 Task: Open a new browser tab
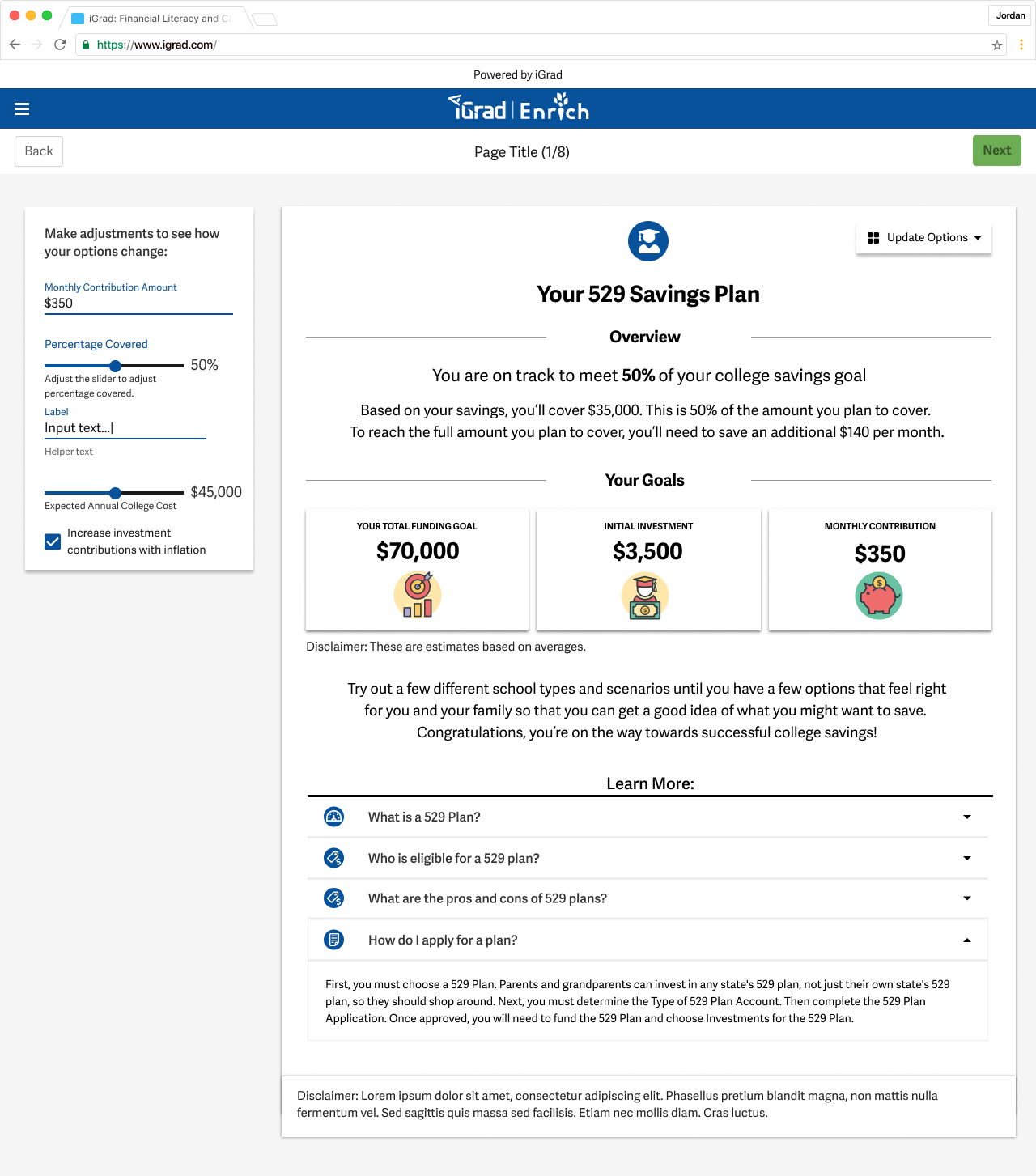265,19
